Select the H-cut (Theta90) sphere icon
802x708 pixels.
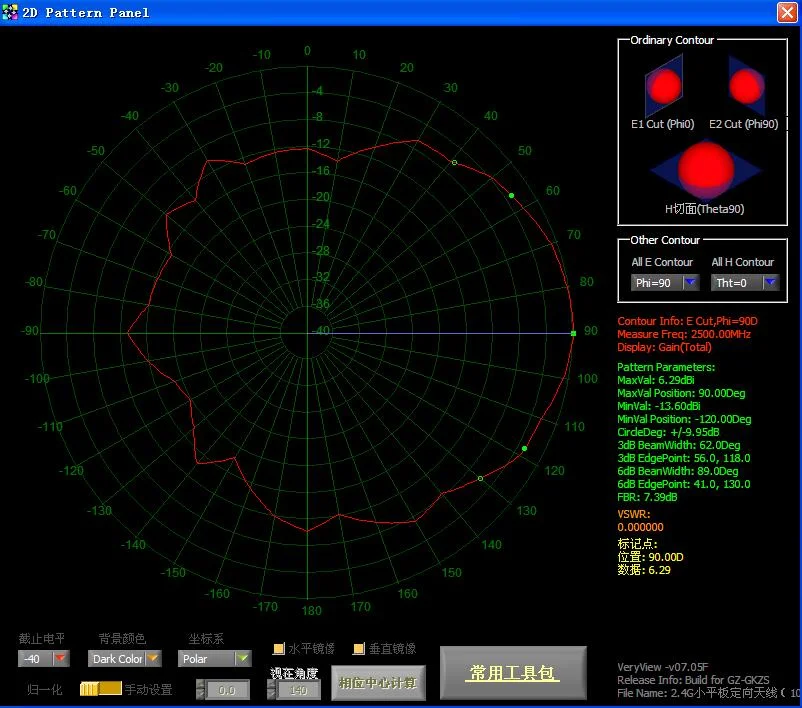tap(704, 169)
